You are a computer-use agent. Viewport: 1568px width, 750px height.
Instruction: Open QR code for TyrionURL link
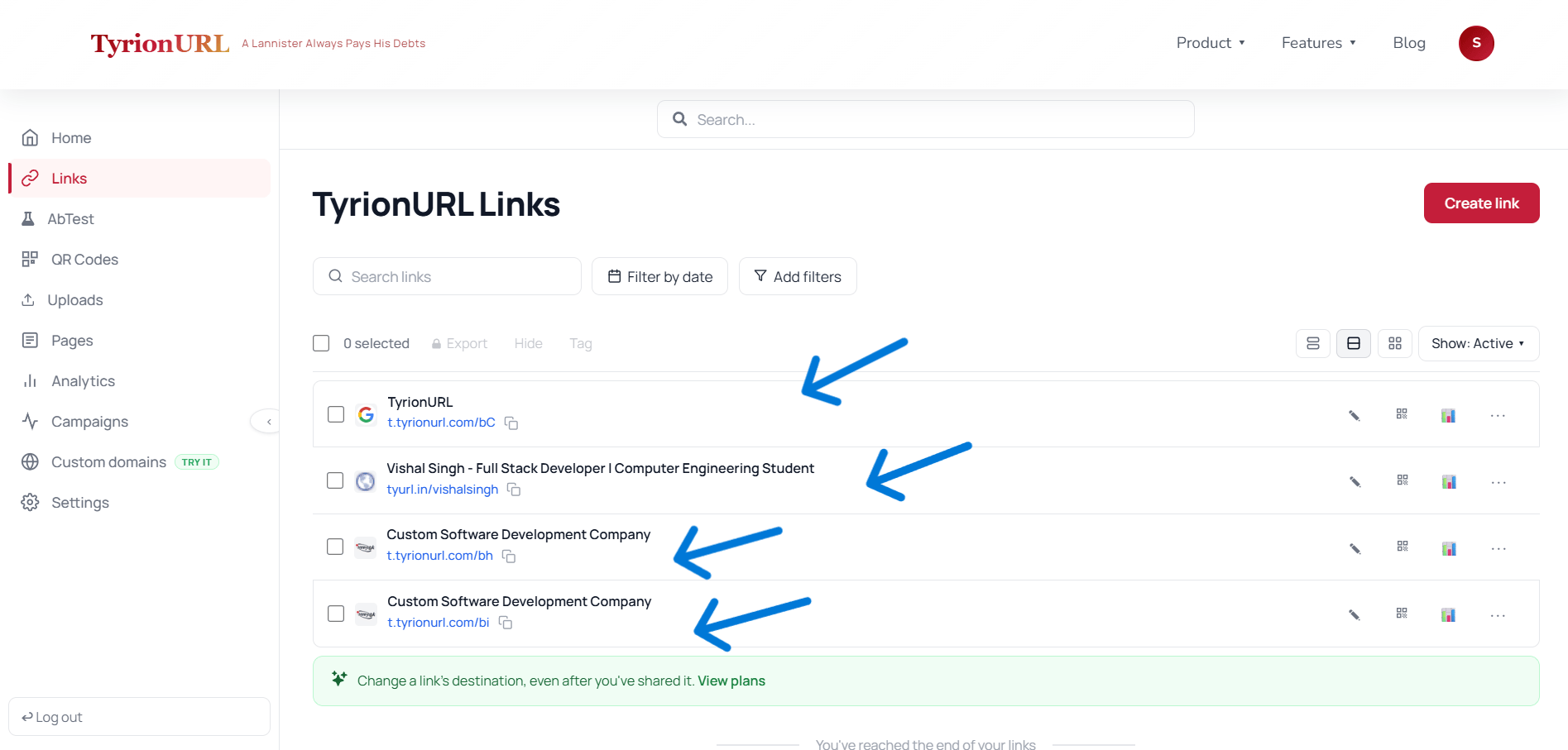coord(1402,413)
